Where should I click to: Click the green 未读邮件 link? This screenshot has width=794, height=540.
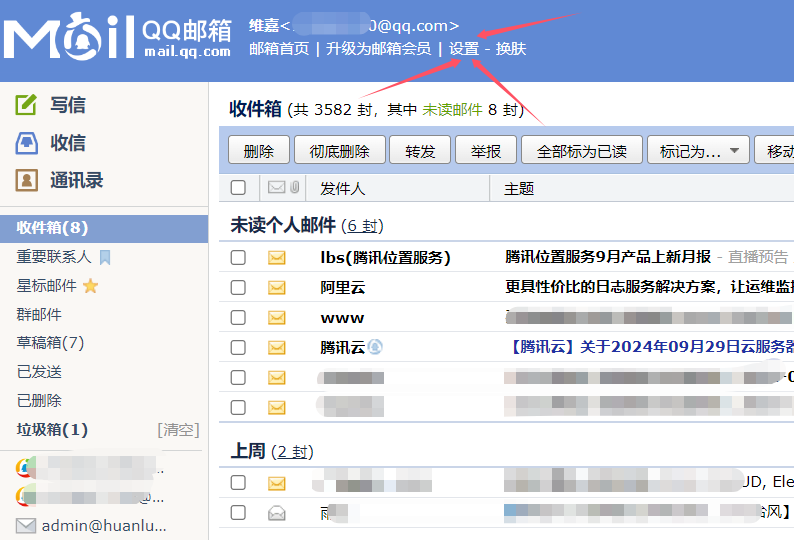click(x=452, y=109)
